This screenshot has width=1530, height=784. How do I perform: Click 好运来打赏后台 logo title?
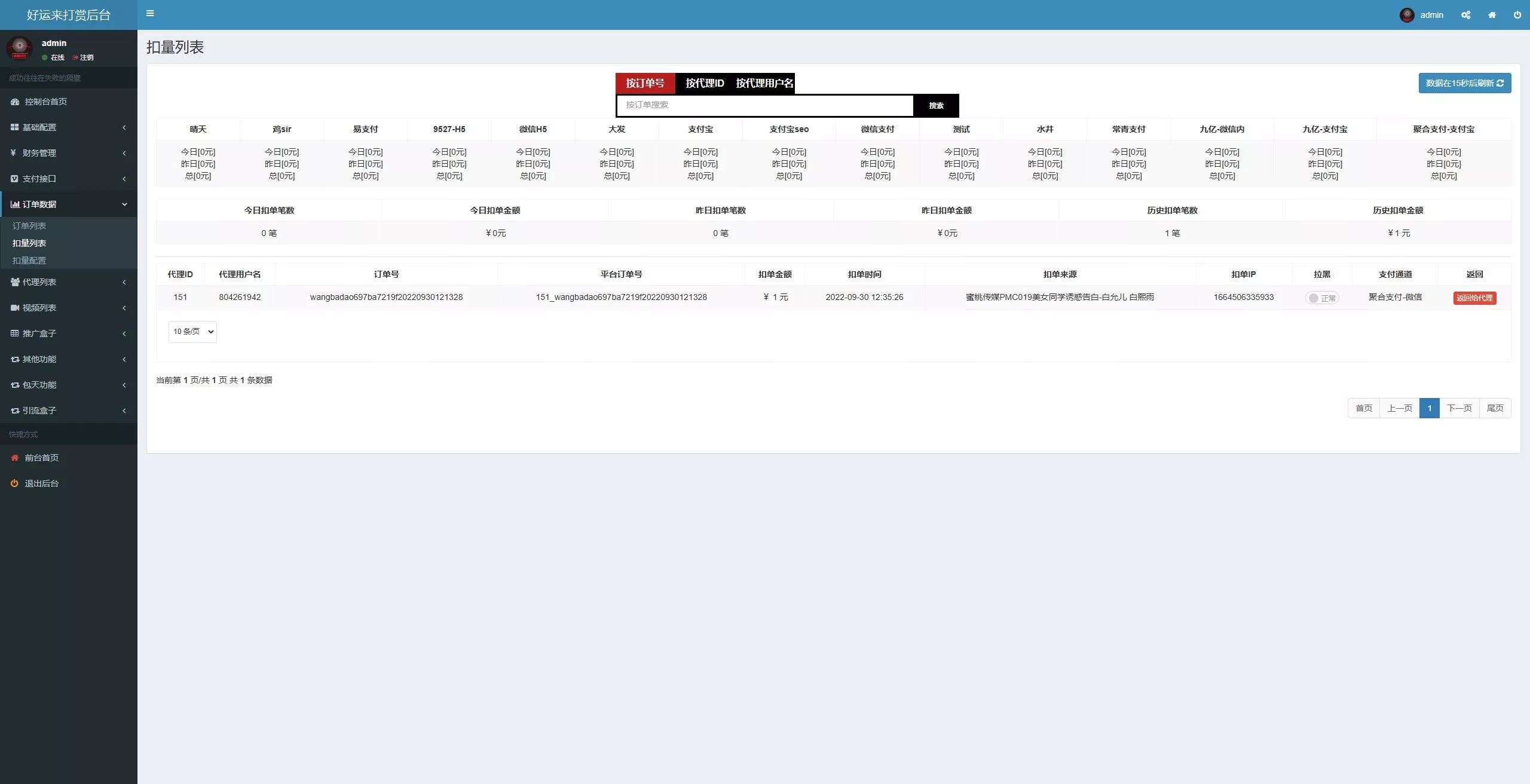point(69,15)
